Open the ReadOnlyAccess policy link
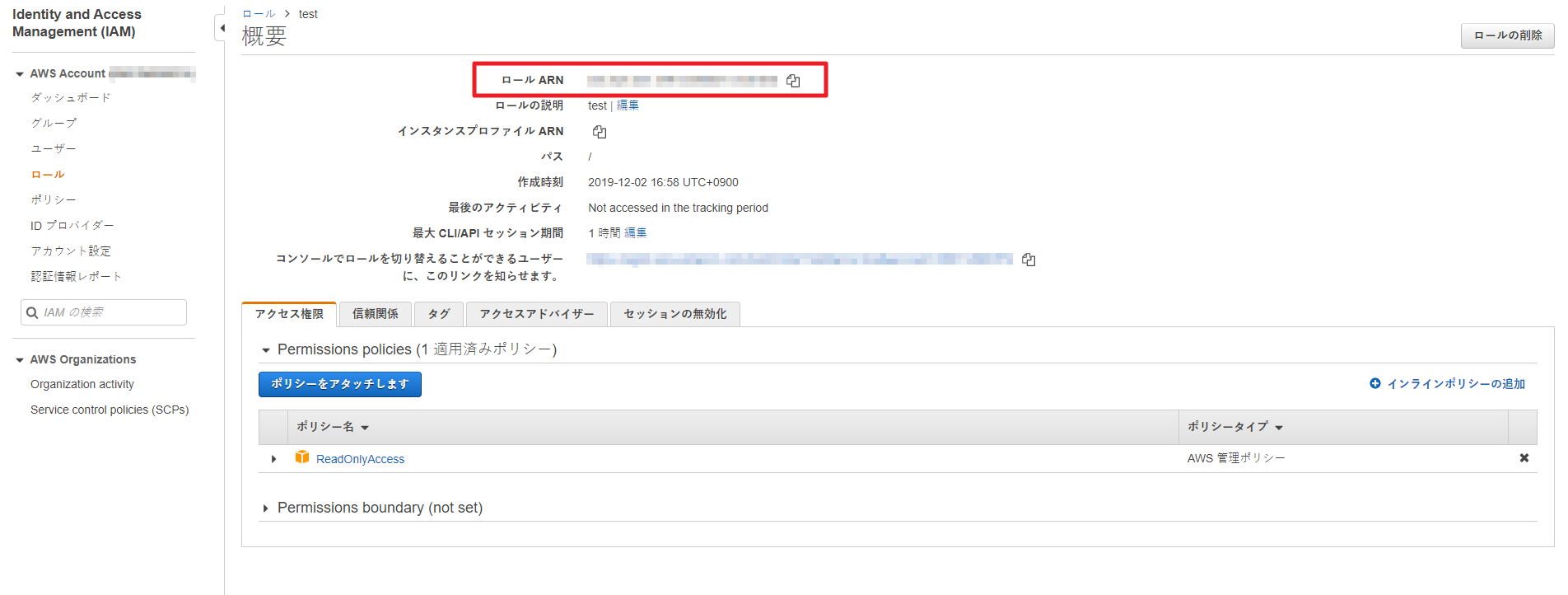The image size is (1568, 595). coord(360,459)
